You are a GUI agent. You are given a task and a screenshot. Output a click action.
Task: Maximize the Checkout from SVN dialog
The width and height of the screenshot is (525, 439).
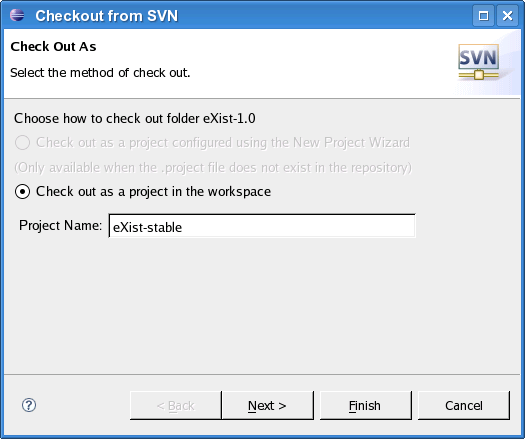(483, 16)
